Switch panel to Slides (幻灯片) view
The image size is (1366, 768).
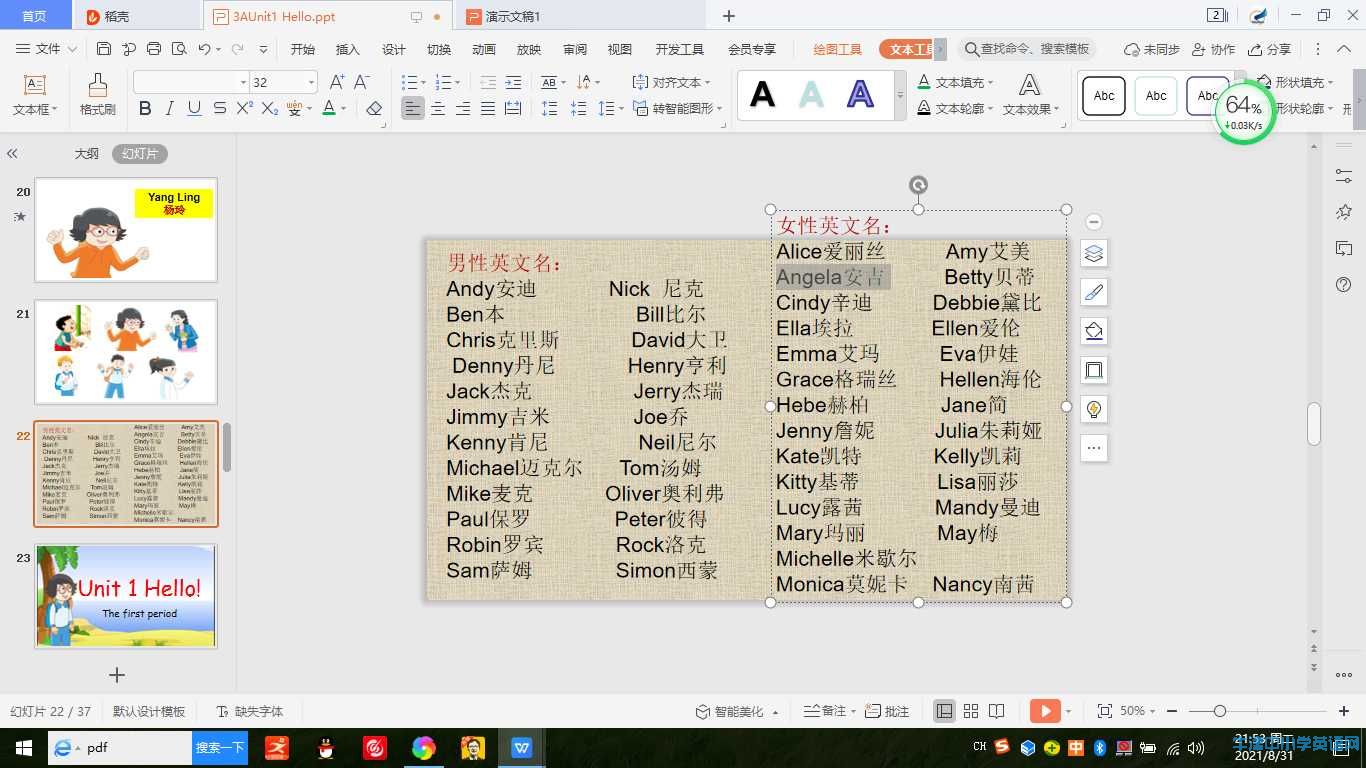point(140,154)
